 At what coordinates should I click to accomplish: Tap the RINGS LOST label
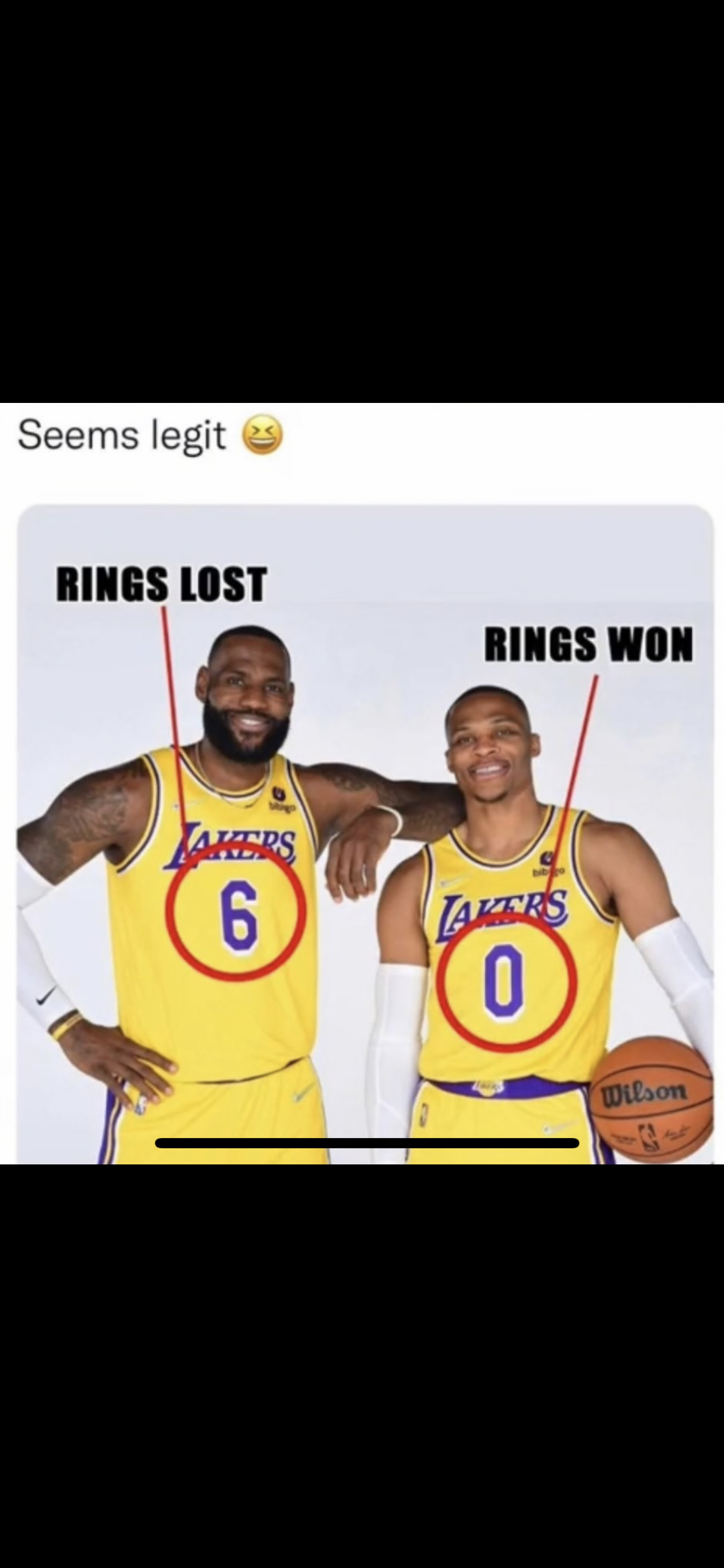(x=160, y=584)
